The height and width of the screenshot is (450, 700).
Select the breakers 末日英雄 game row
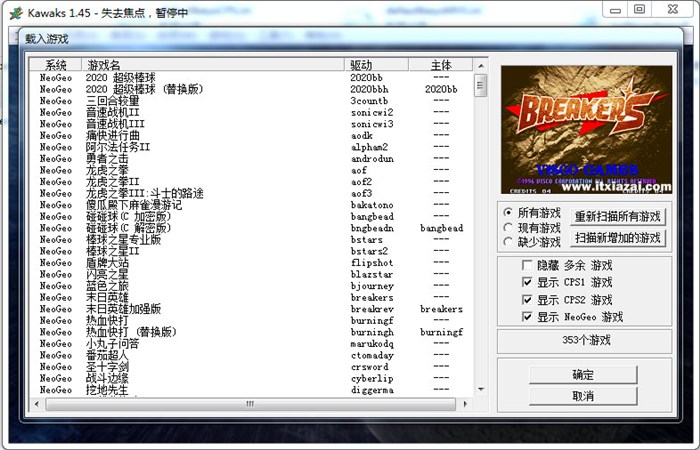(251, 297)
